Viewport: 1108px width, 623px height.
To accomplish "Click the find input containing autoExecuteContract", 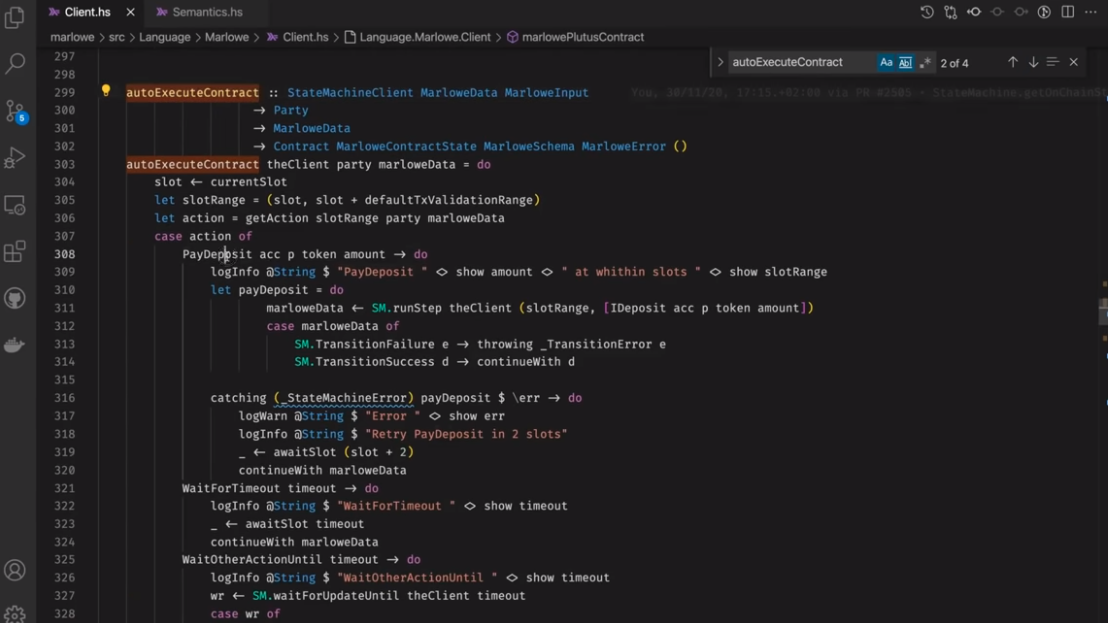I will click(x=800, y=62).
